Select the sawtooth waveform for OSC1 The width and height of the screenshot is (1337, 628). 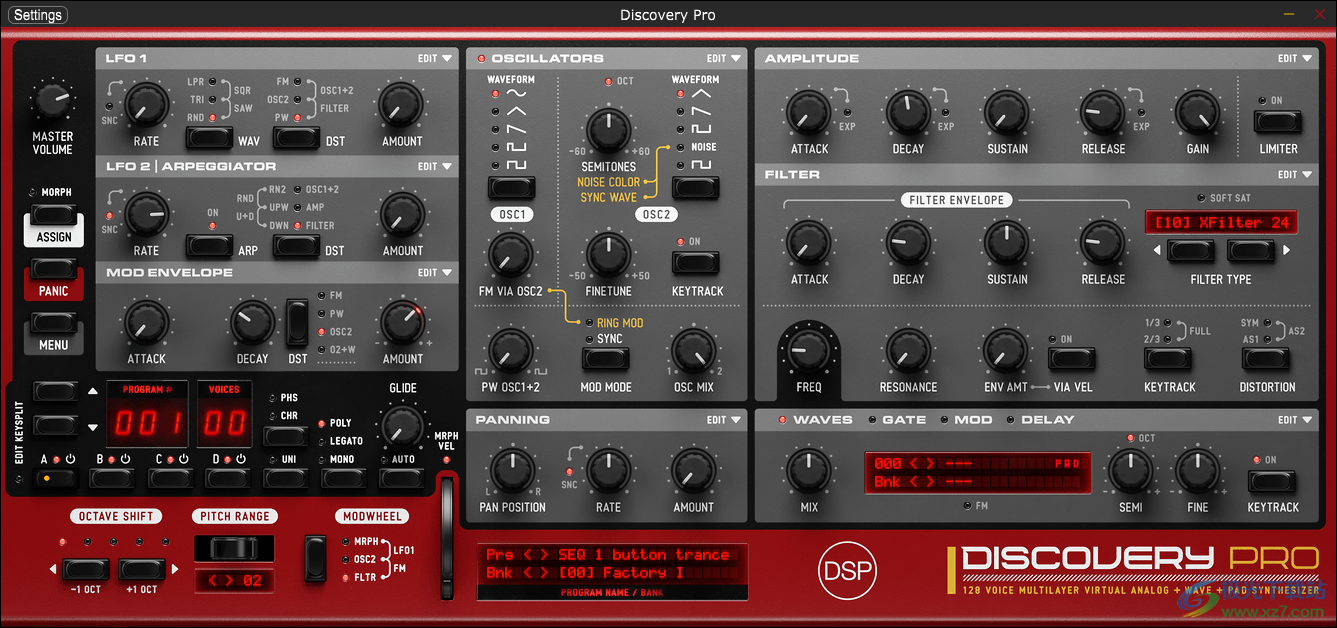[496, 128]
